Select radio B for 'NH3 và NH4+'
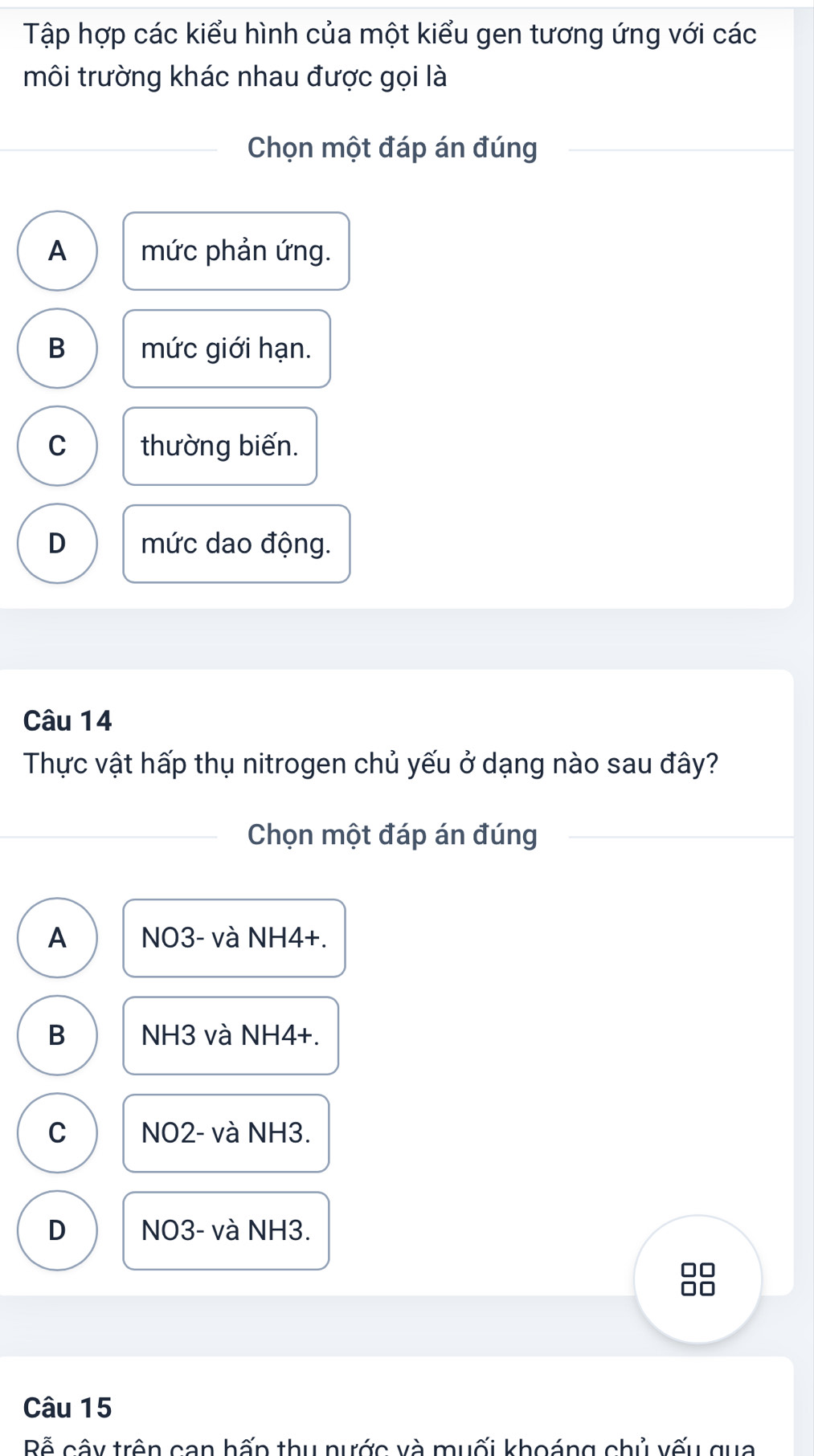 57,1035
